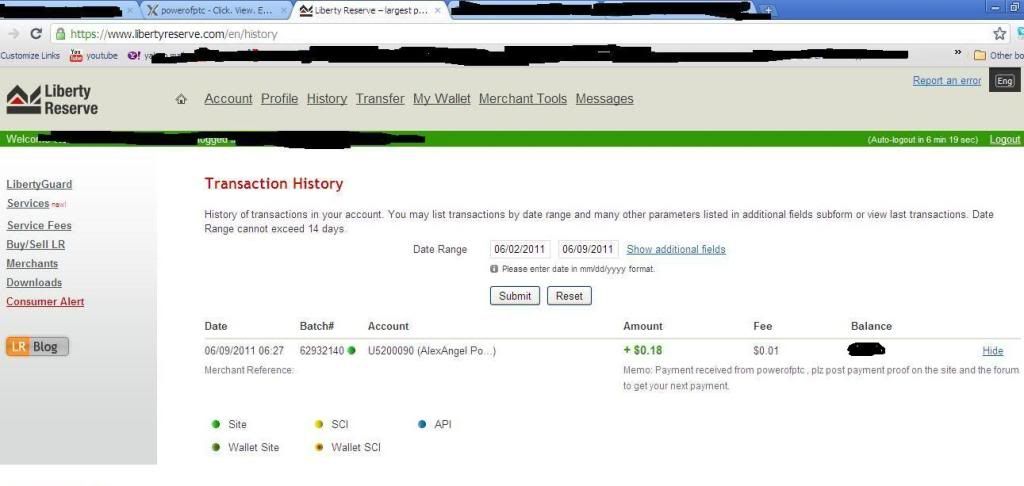Open Service Fees link
The height and width of the screenshot is (486, 1024).
coord(39,225)
